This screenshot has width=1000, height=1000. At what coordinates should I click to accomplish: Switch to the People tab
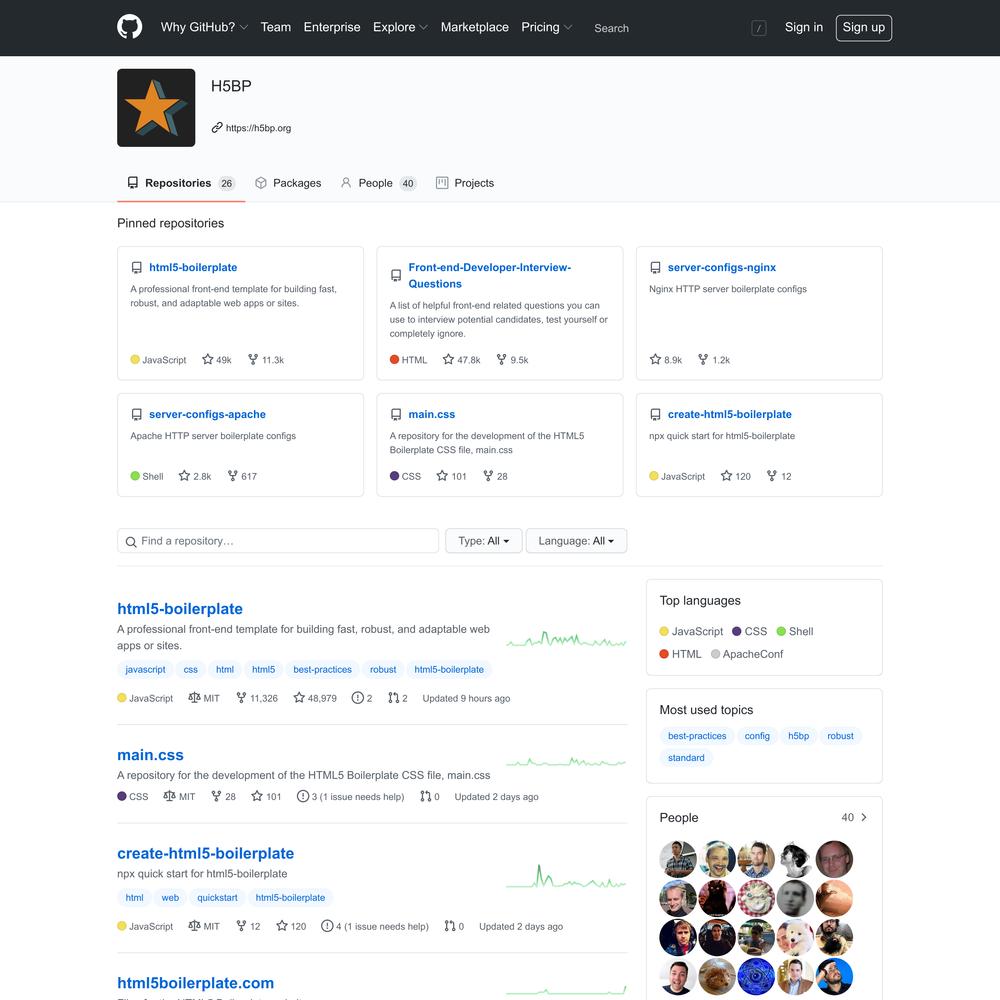[379, 183]
